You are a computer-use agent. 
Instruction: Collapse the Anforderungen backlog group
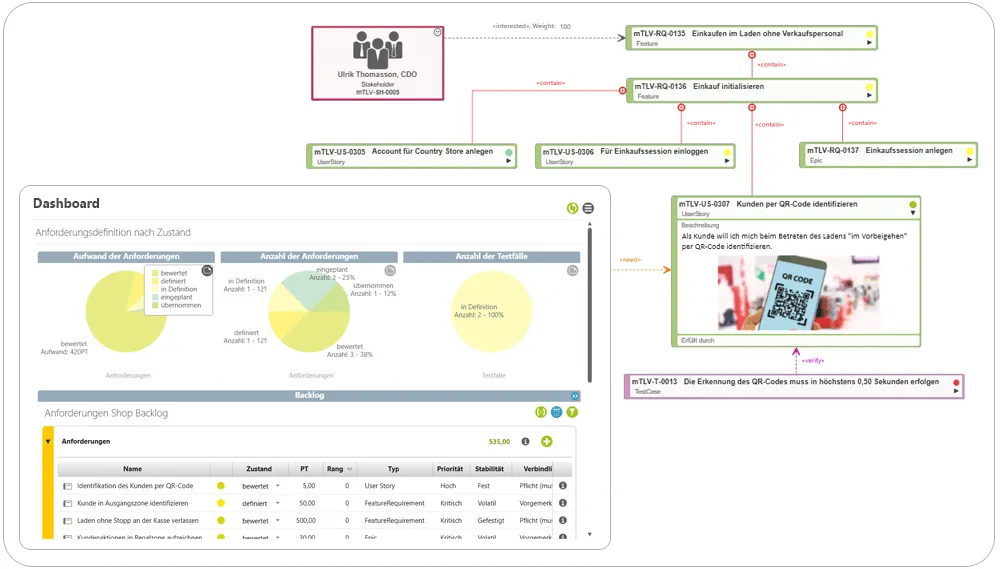click(x=48, y=441)
